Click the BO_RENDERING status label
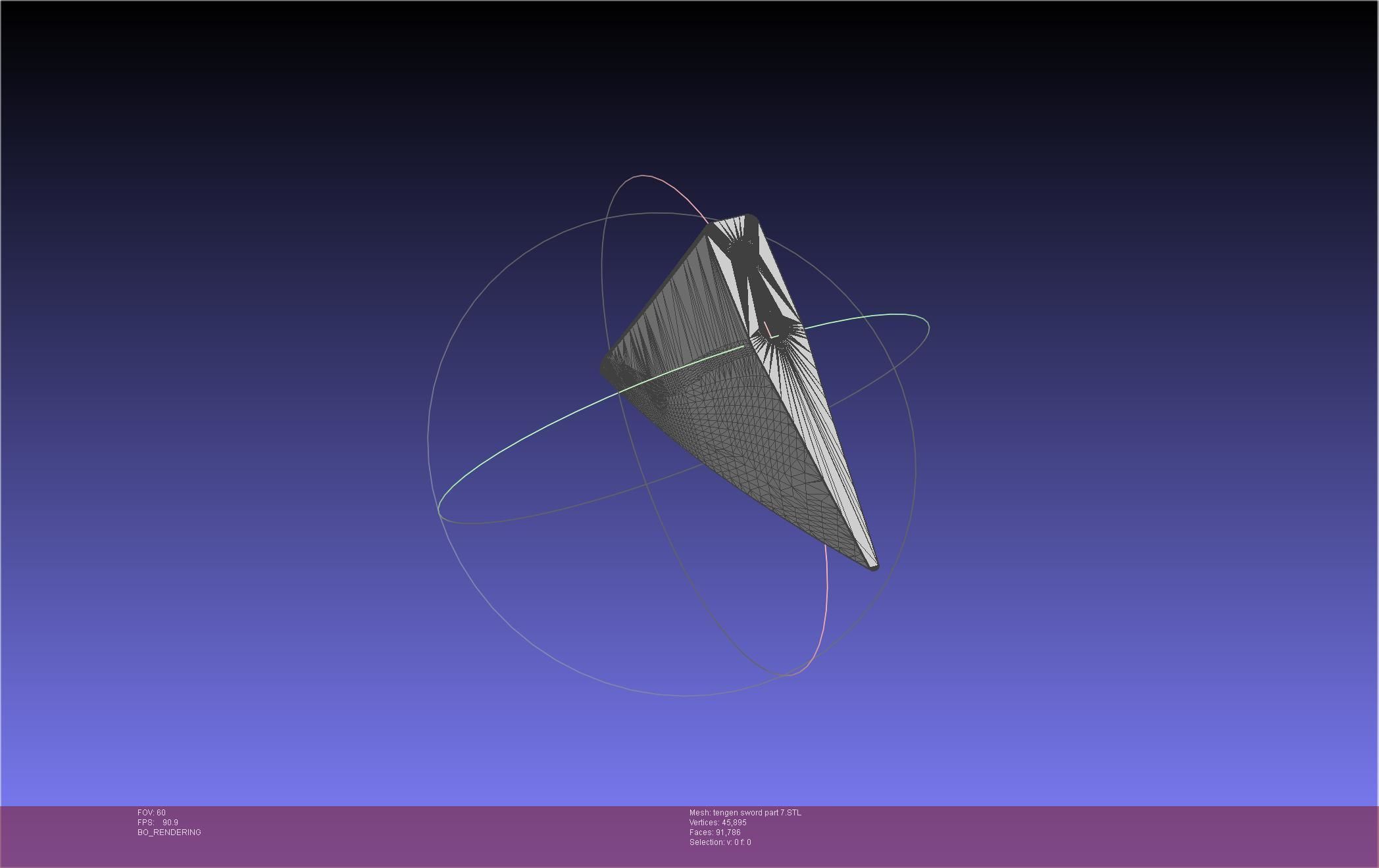Screen dimensions: 1379x868 (x=169, y=832)
